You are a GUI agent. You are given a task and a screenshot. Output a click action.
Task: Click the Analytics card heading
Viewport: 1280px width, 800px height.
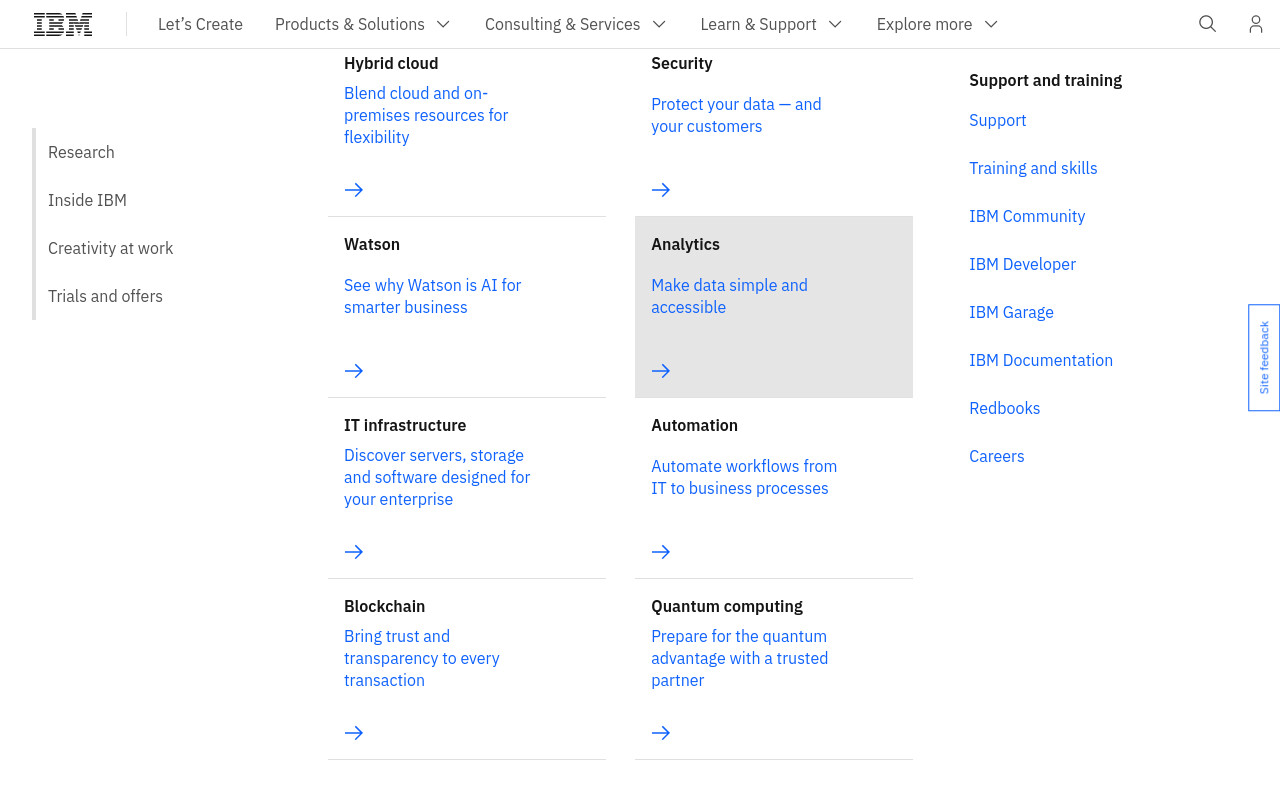[x=685, y=244]
